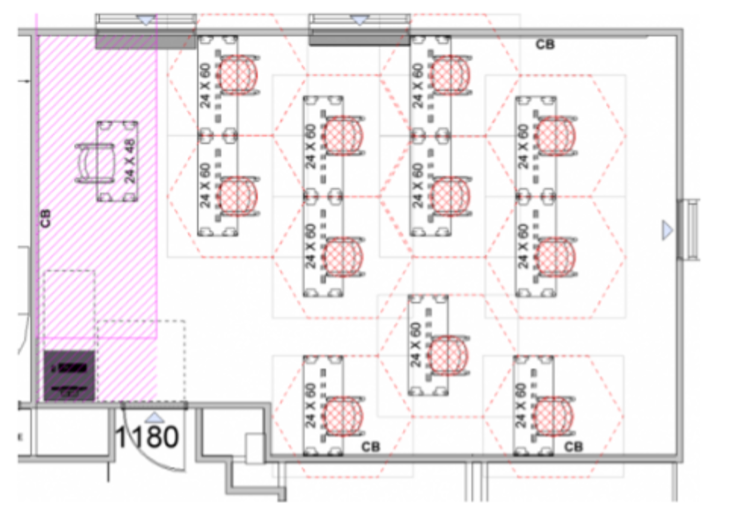Select the CB label at bottom-right desk
This screenshot has width=733, height=525.
[x=574, y=446]
